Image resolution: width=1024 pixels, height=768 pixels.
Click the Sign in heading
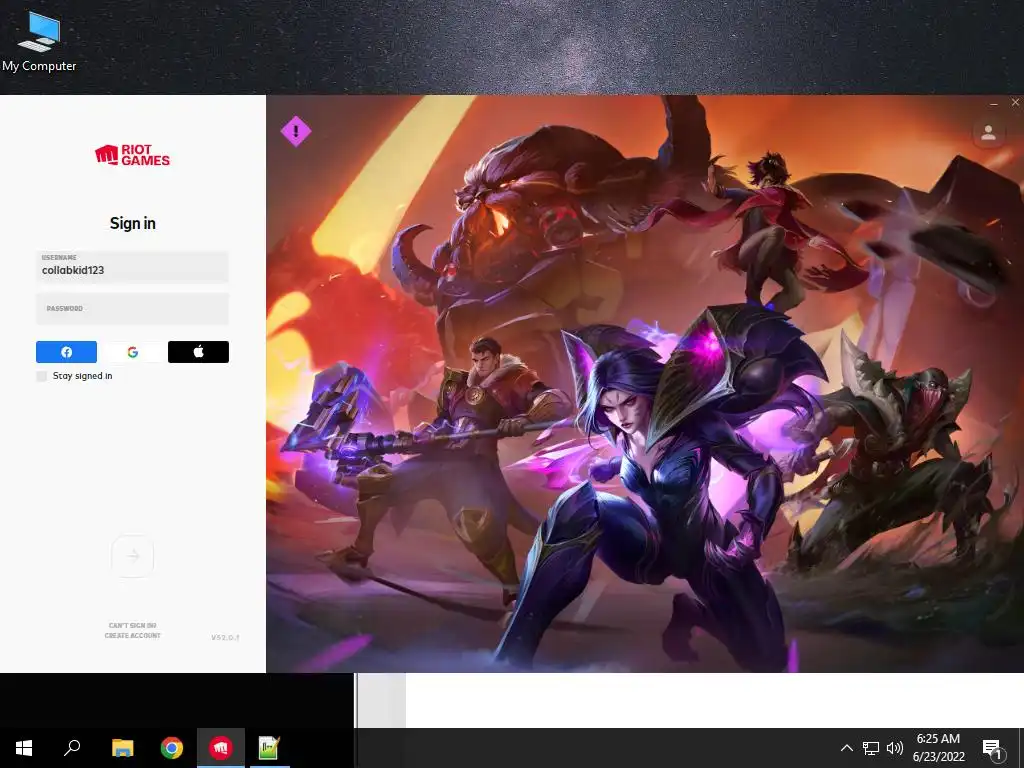(133, 223)
